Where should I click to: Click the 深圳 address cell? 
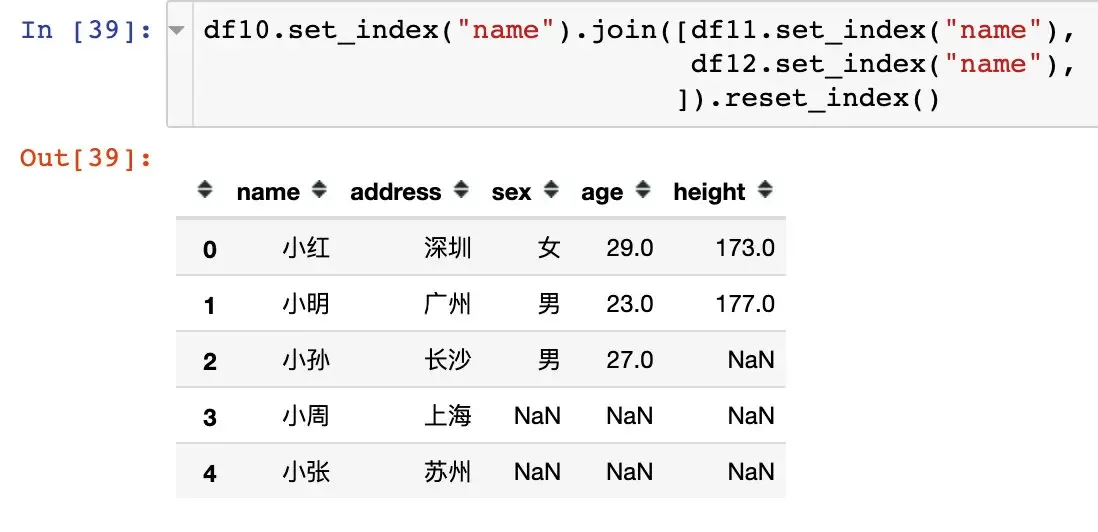pos(447,248)
